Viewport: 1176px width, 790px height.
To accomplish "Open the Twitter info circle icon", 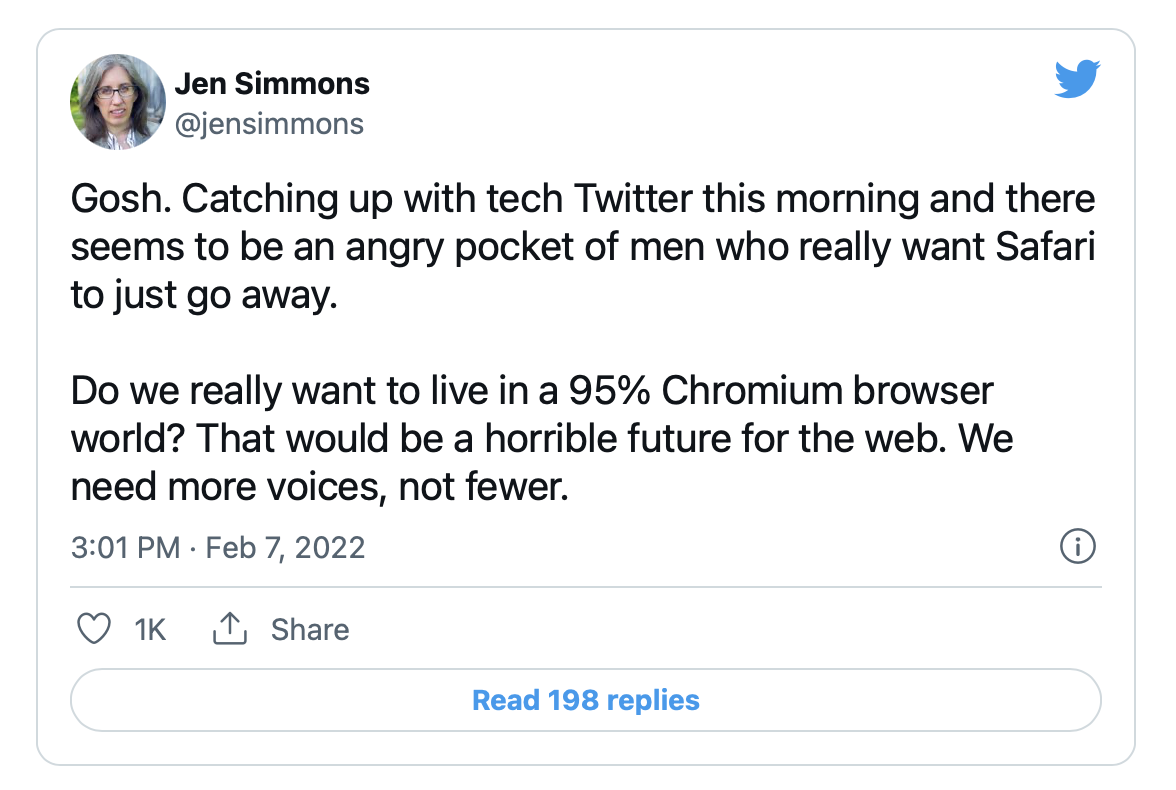I will (1077, 547).
